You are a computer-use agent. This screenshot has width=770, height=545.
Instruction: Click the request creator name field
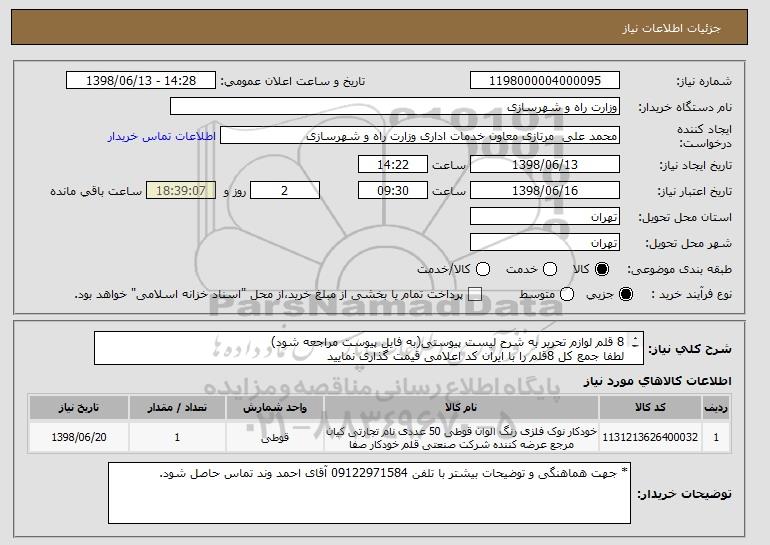[420, 136]
